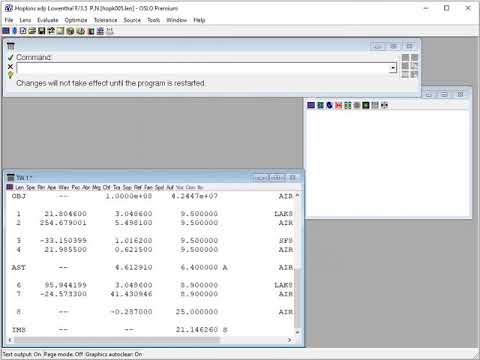Click second green icon in graphics window toolbar

pos(320,105)
